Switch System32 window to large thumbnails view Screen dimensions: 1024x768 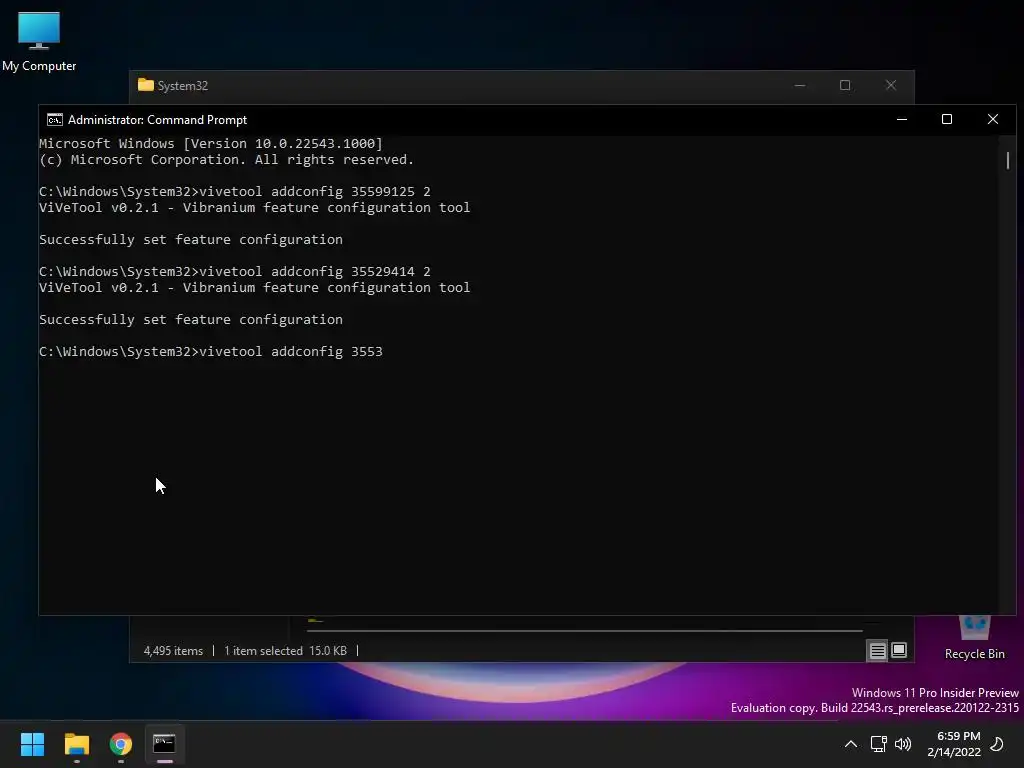(899, 650)
